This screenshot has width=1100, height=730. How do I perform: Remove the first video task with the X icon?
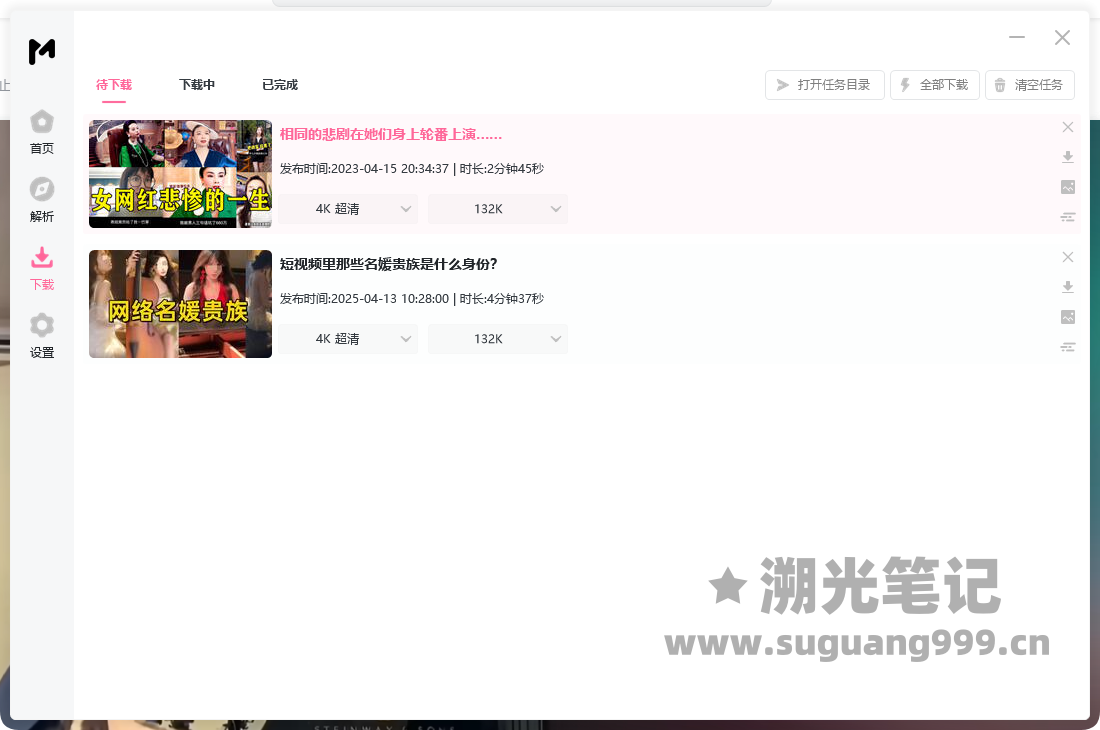click(x=1068, y=127)
